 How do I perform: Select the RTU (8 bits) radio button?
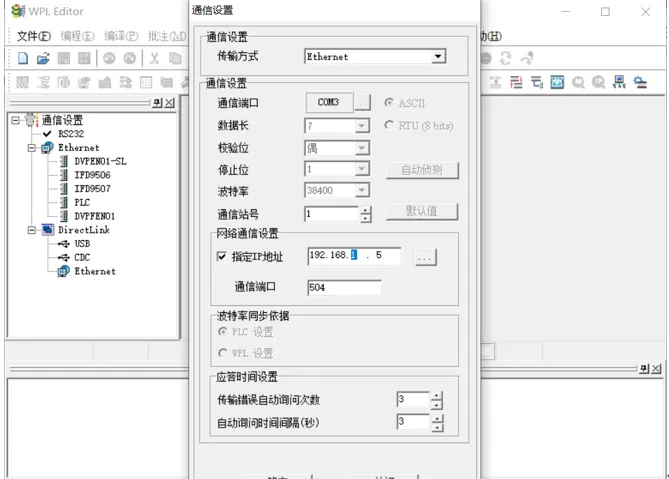pyautogui.click(x=419, y=125)
